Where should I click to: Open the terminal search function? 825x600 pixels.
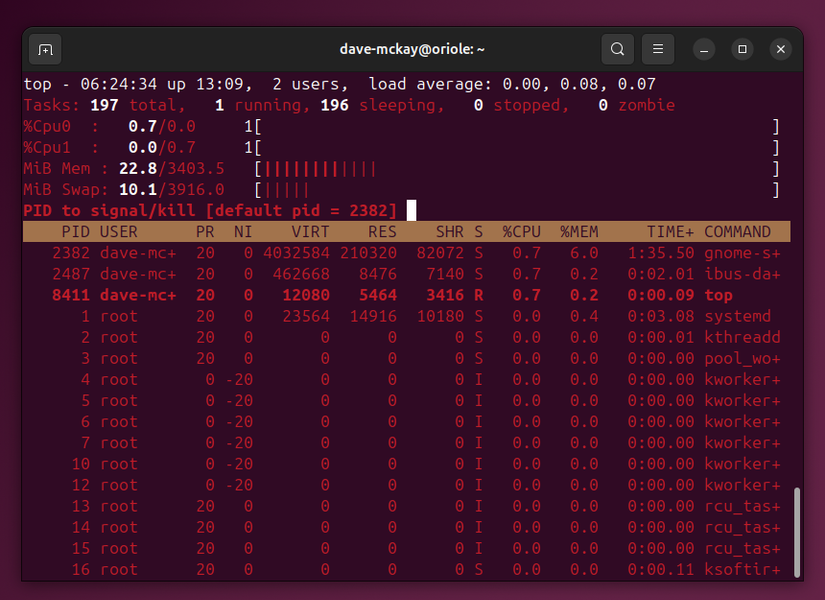point(617,48)
